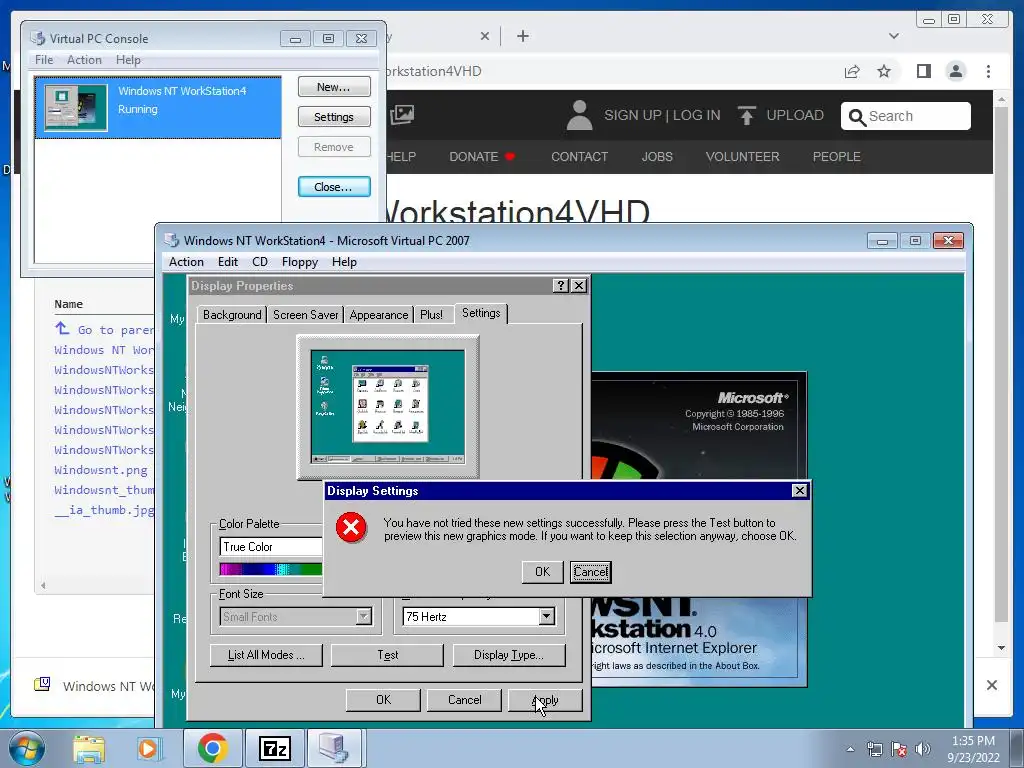Screen dimensions: 1024x768
Task: Click the color palette spectrum bar
Action: pos(271,569)
